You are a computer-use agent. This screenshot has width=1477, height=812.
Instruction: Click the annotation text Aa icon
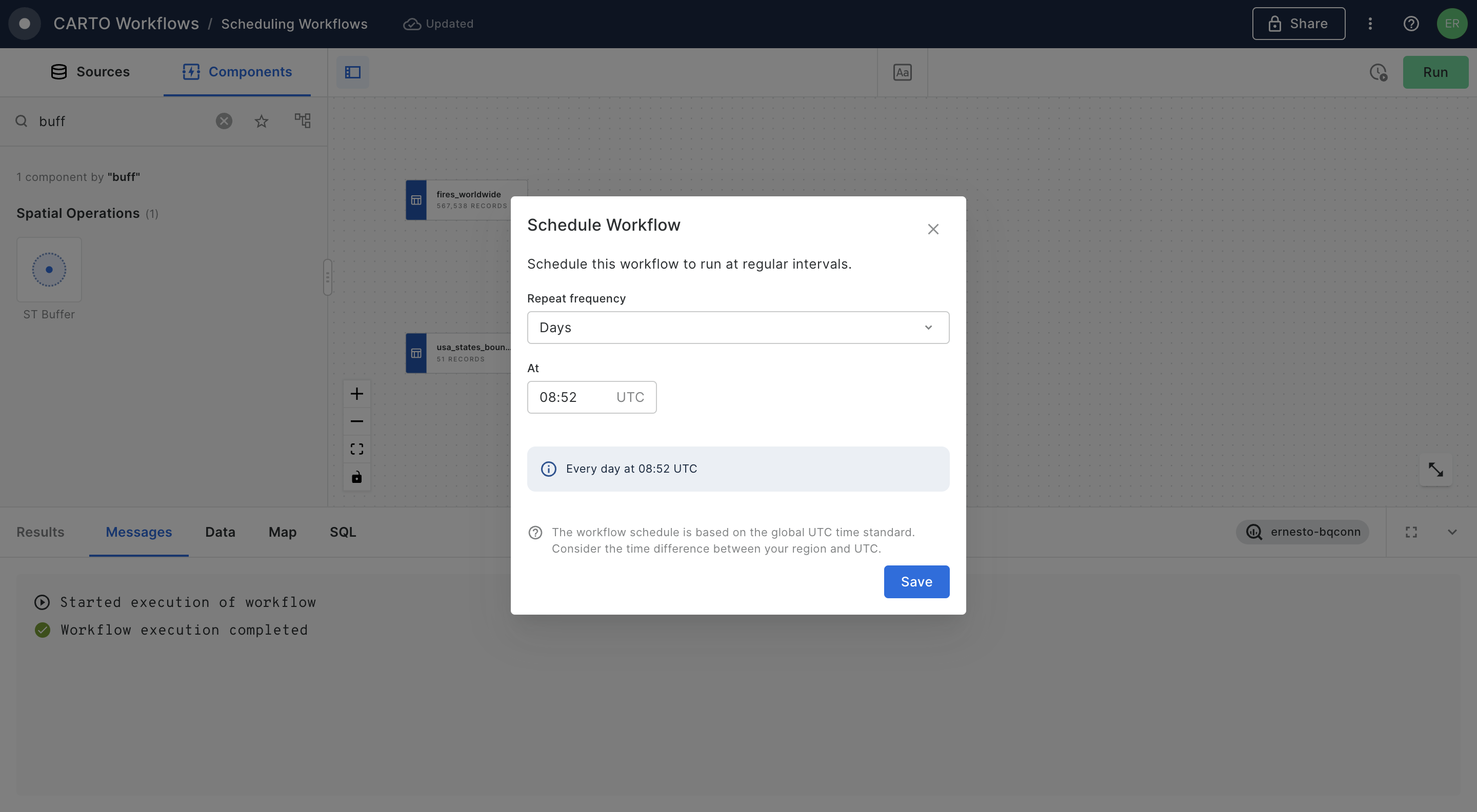902,72
